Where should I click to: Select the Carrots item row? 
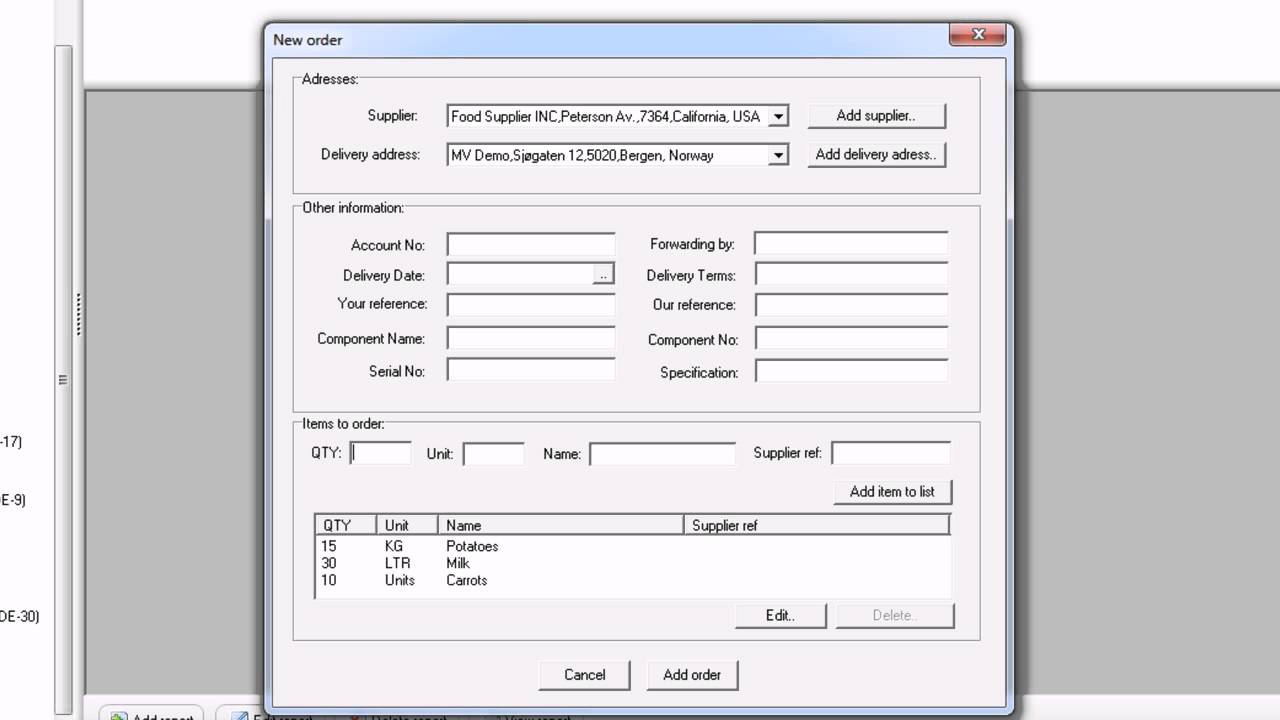click(x=632, y=580)
